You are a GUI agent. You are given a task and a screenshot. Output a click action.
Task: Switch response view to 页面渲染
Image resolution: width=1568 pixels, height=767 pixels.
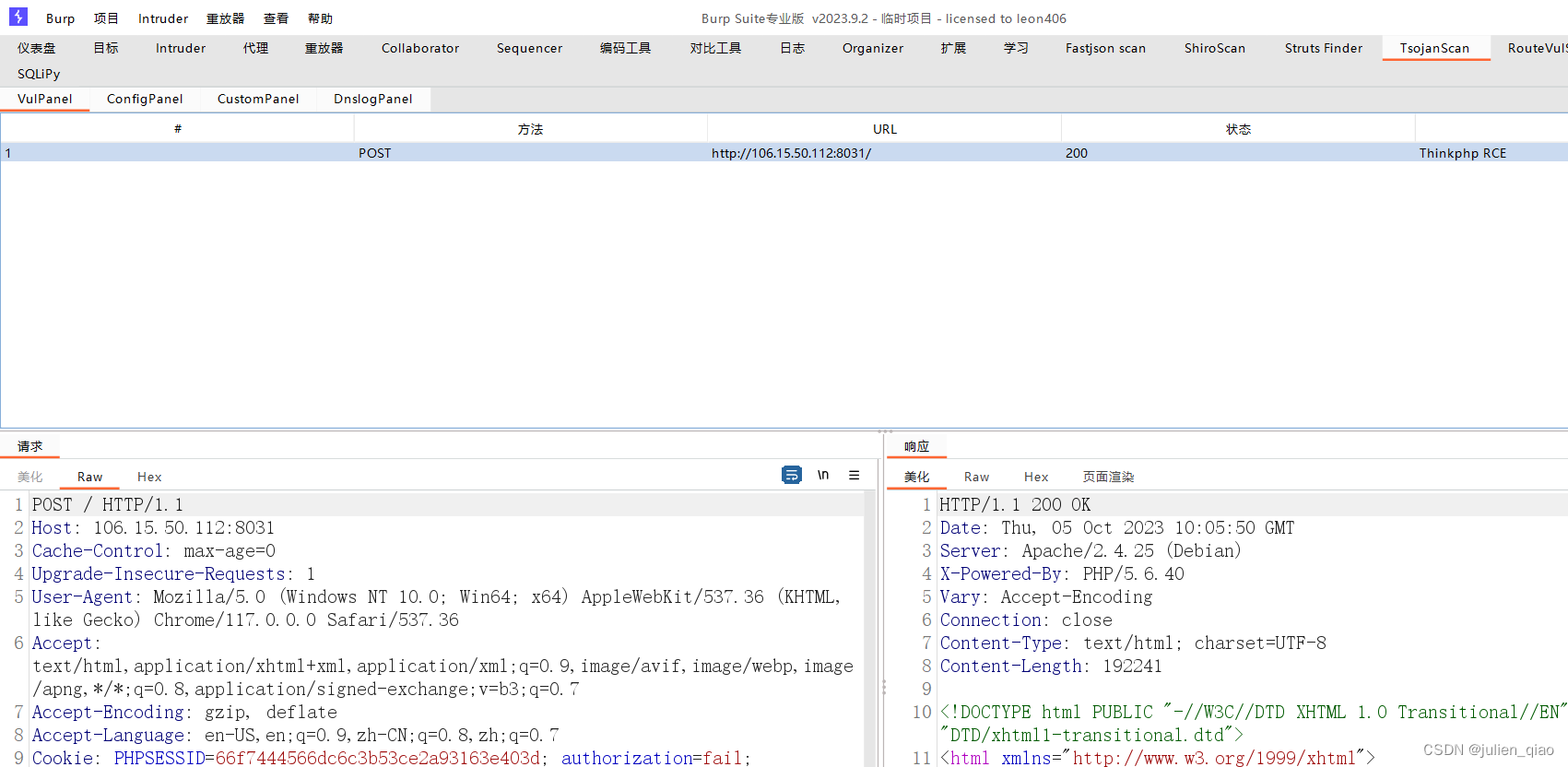pyautogui.click(x=1108, y=477)
